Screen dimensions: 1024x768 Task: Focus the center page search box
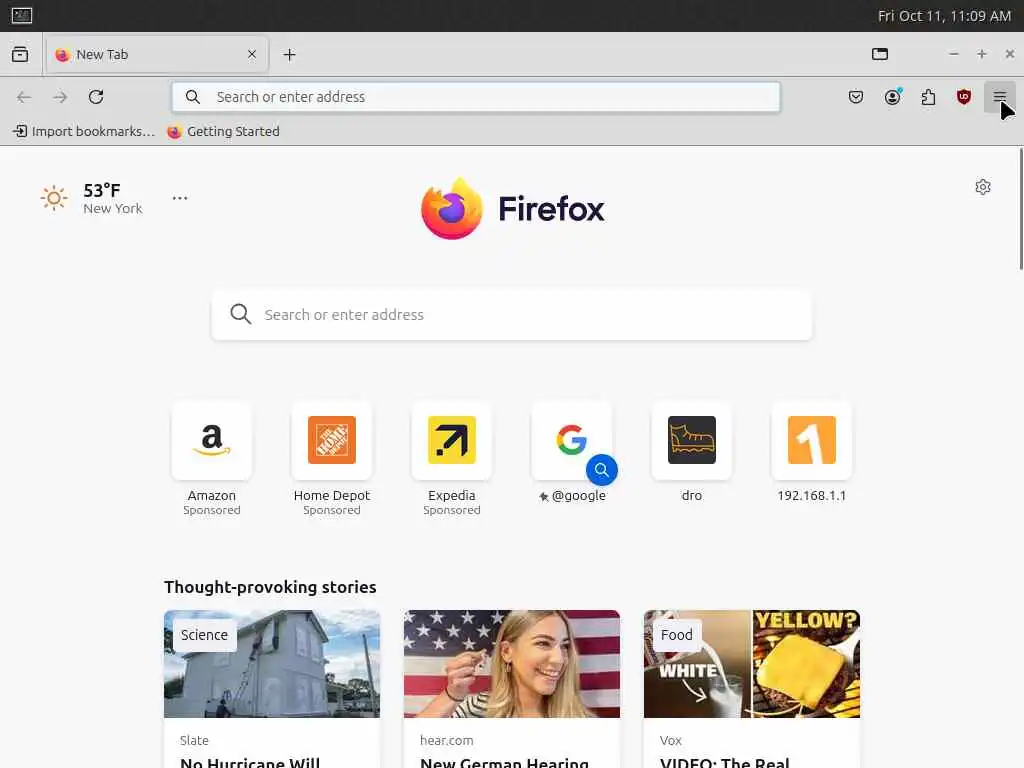[511, 315]
